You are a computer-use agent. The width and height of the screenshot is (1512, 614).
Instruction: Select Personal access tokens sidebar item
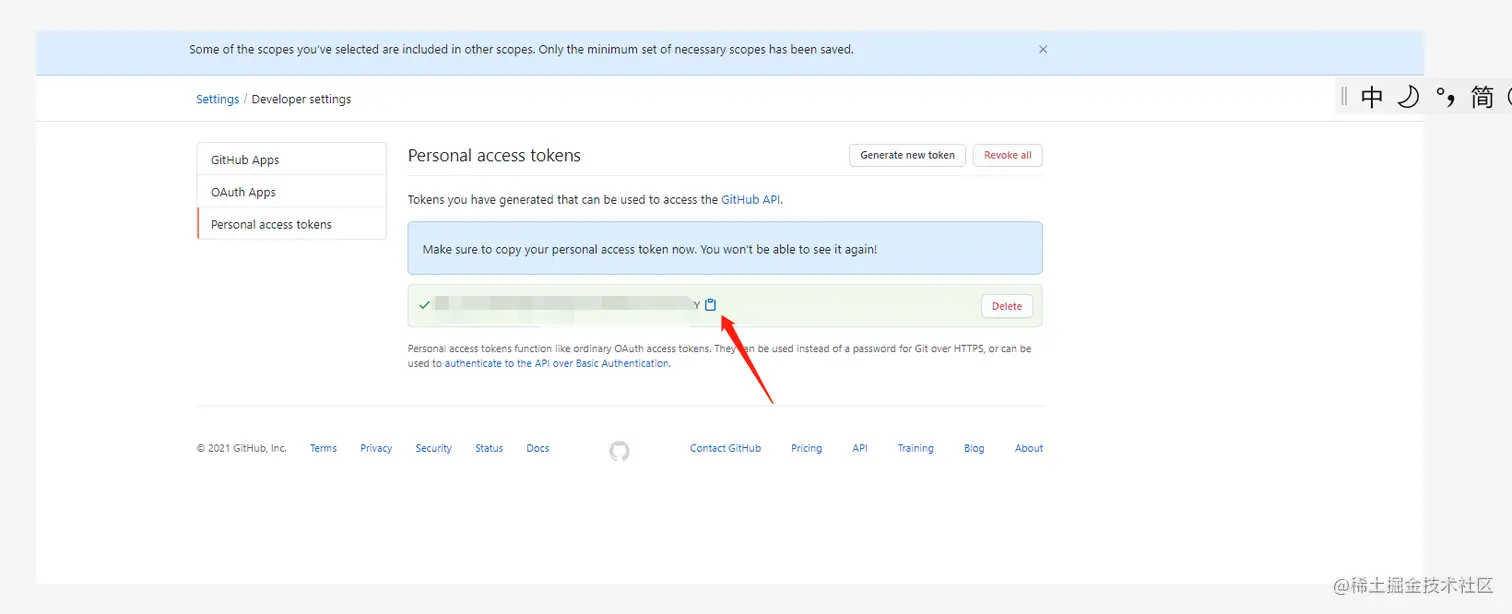(291, 224)
